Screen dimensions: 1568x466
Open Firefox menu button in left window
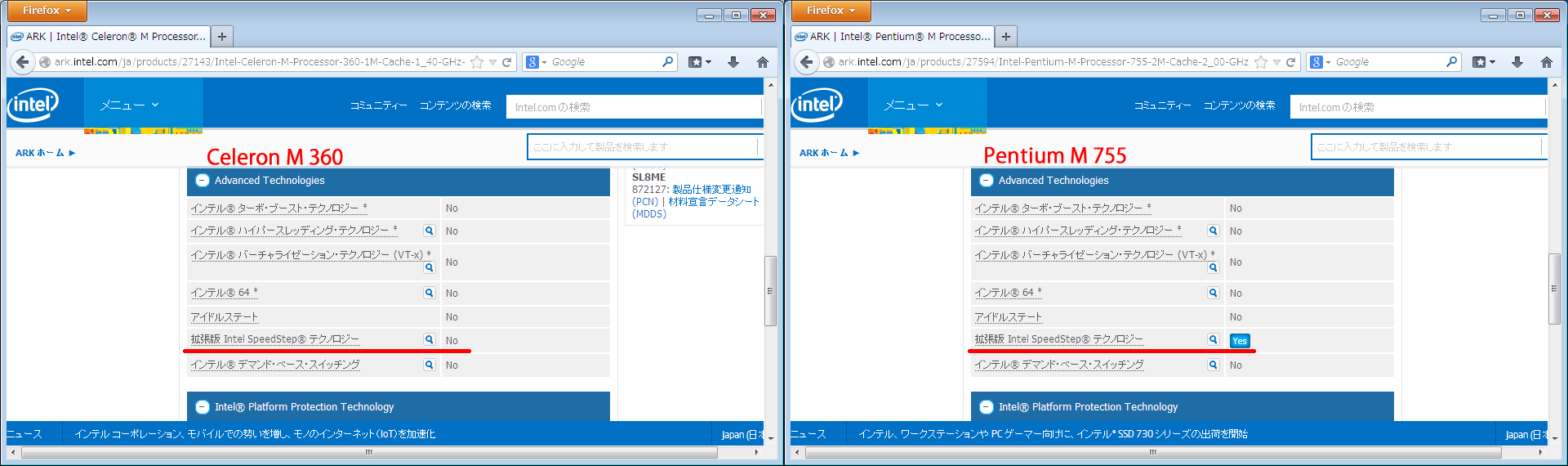point(47,11)
